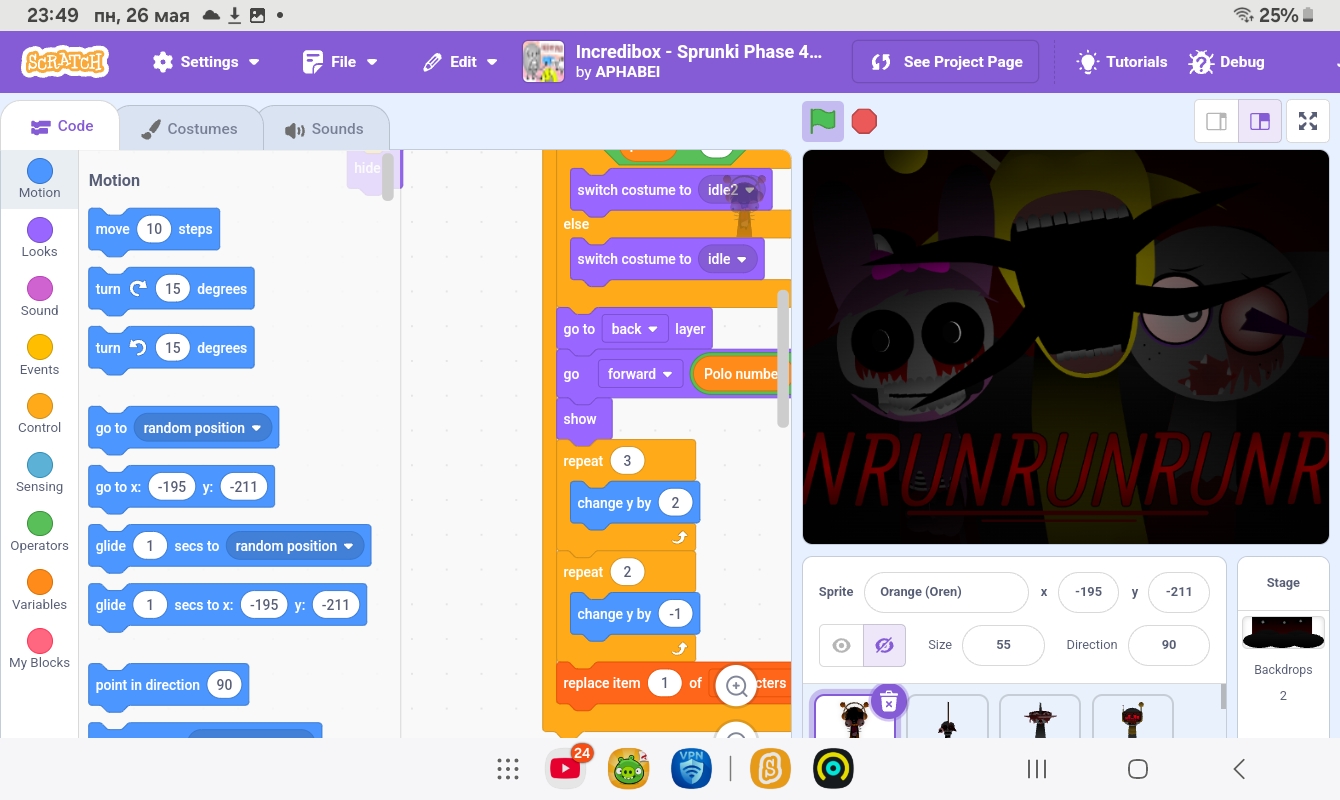Click the workspace vertical scrollbar
Viewport: 1340px width, 800px height.
(x=783, y=358)
